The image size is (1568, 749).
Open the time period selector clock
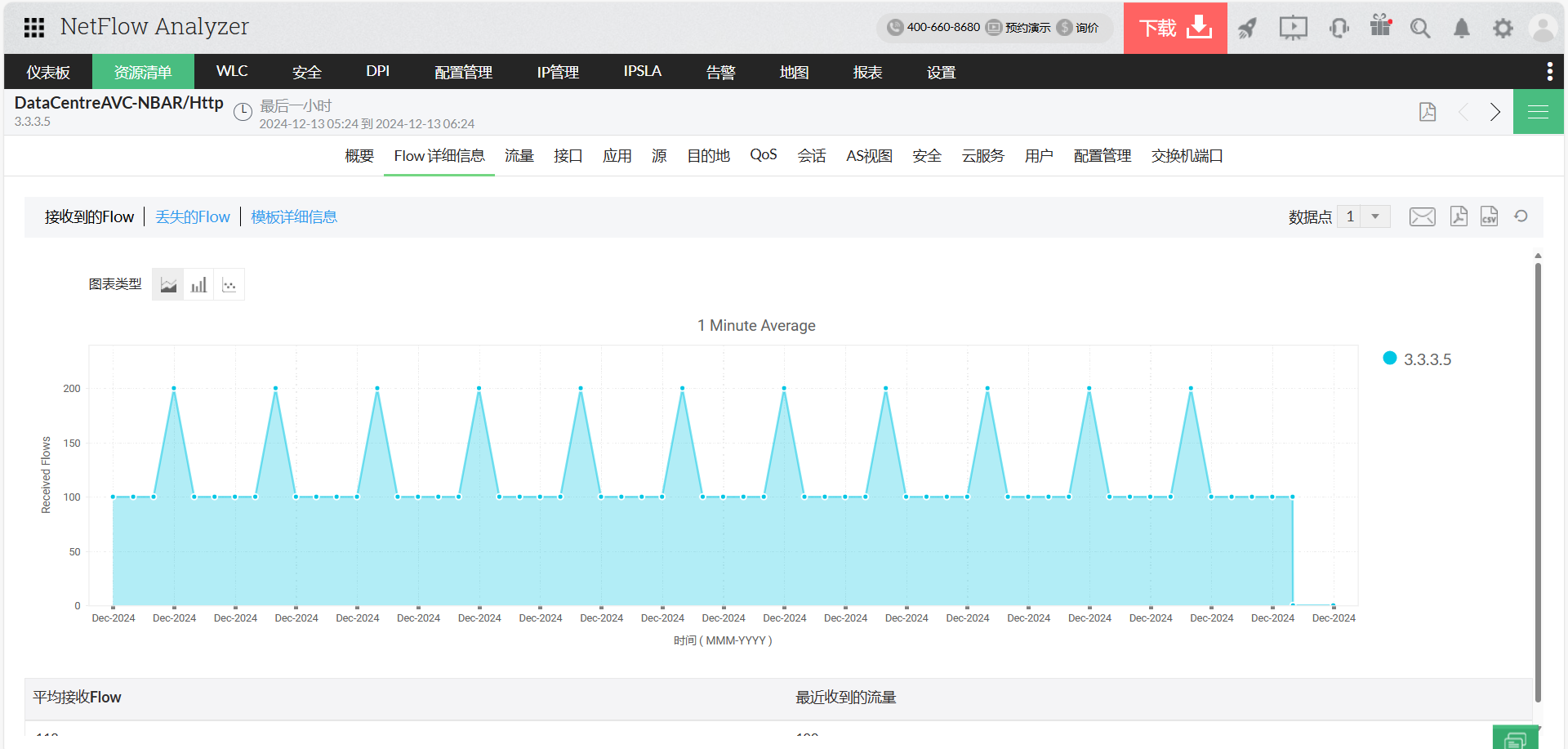point(243,113)
